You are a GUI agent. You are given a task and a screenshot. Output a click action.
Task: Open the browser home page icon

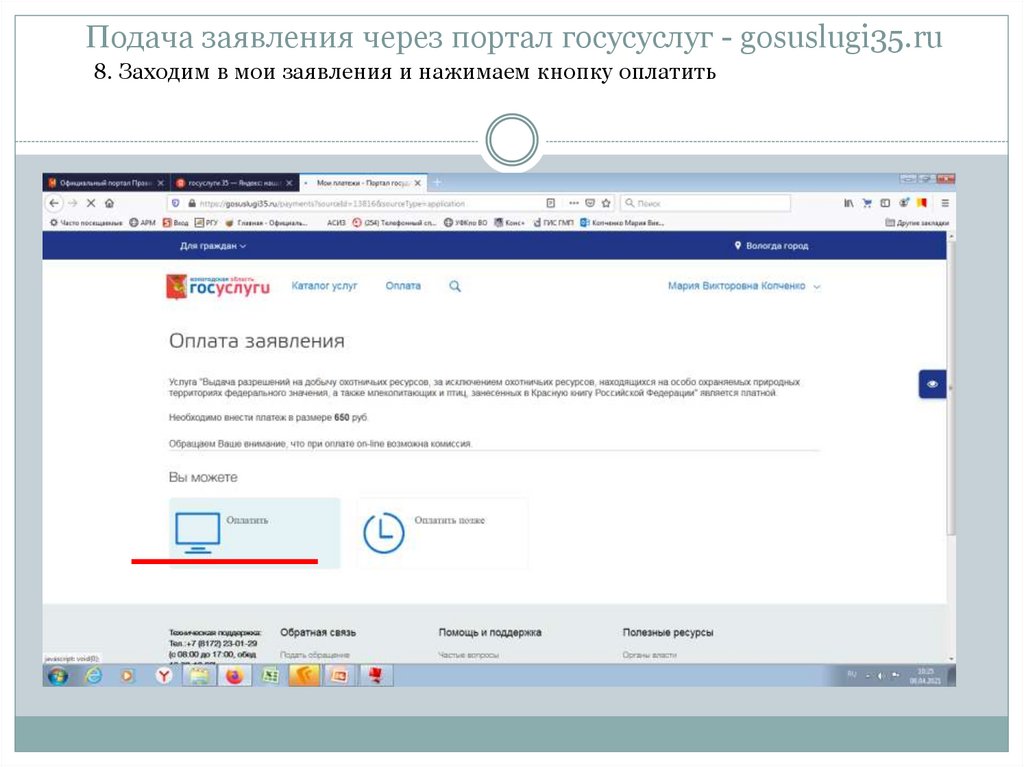point(109,203)
